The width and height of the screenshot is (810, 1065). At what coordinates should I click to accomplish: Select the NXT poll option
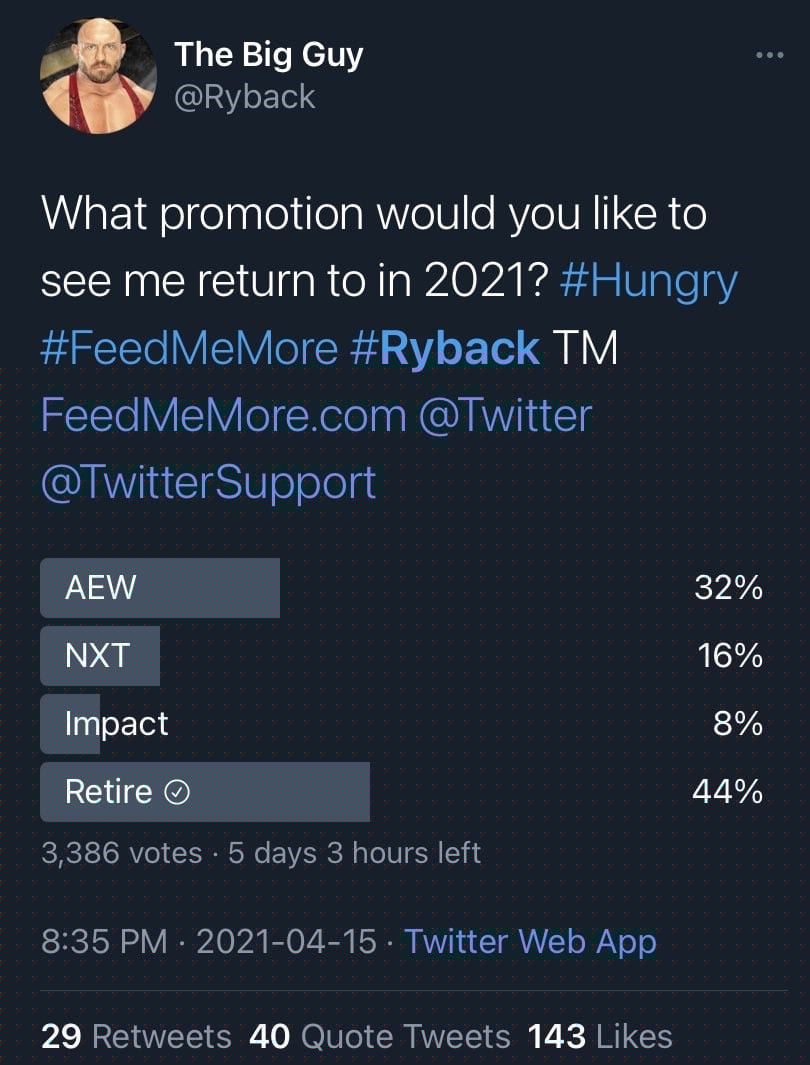coord(402,655)
